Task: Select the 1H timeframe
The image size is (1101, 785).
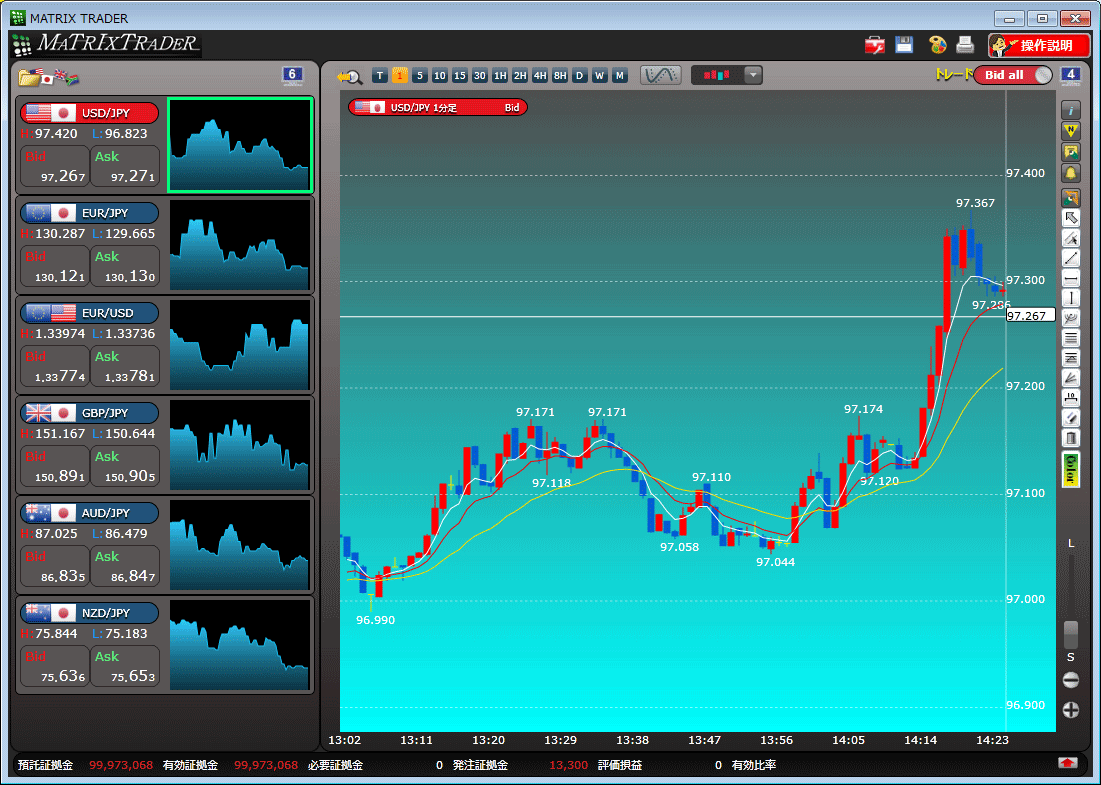Action: click(499, 76)
